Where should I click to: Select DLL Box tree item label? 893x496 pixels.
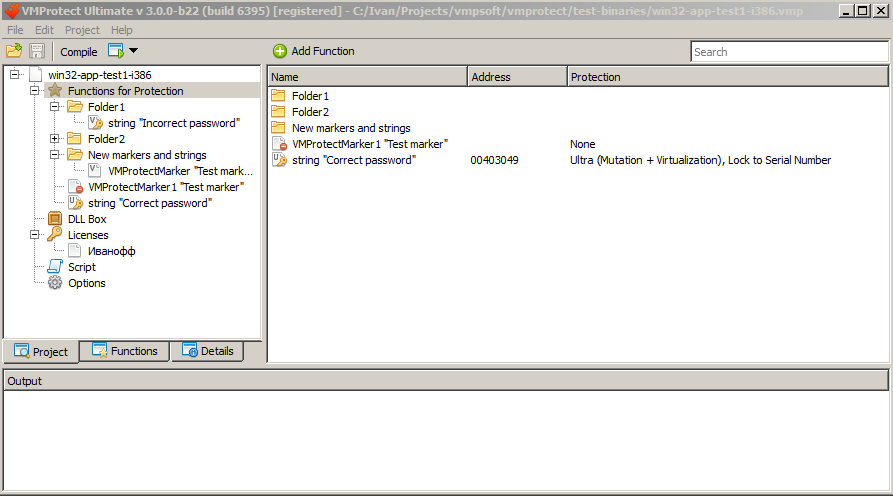point(87,219)
